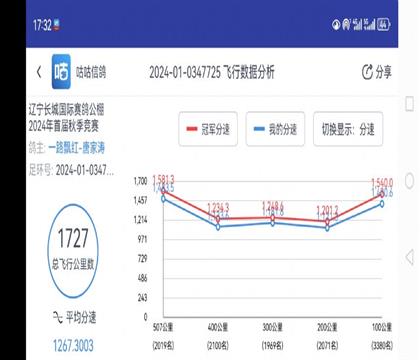Tap the 分享 share button
This screenshot has width=420, height=360.
point(377,72)
